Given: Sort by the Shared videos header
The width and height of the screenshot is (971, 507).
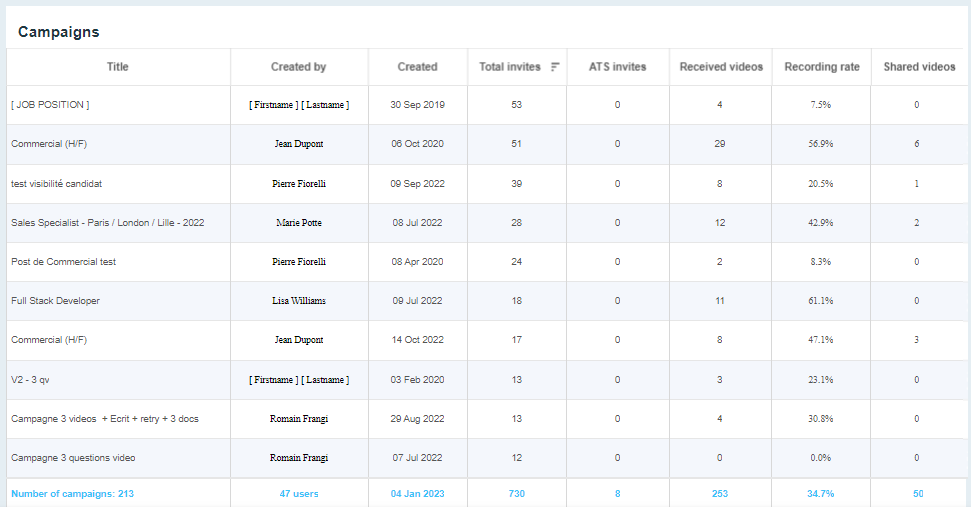Looking at the screenshot, I should 919,67.
